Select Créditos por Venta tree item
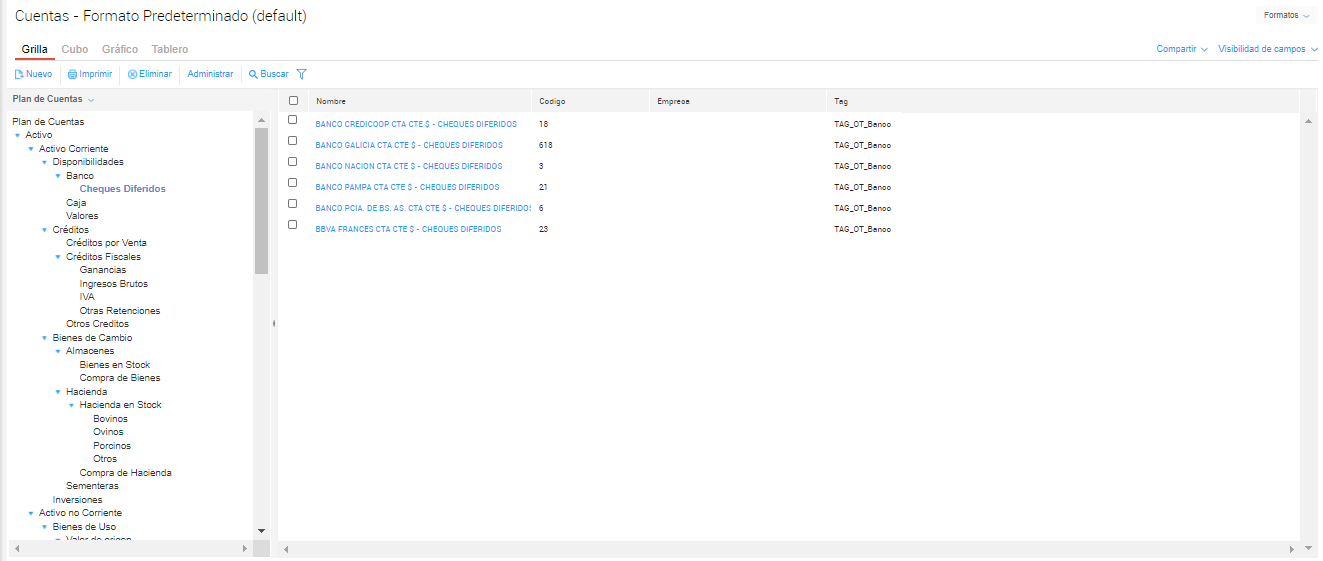Viewport: 1323px width, 561px height. [x=106, y=243]
